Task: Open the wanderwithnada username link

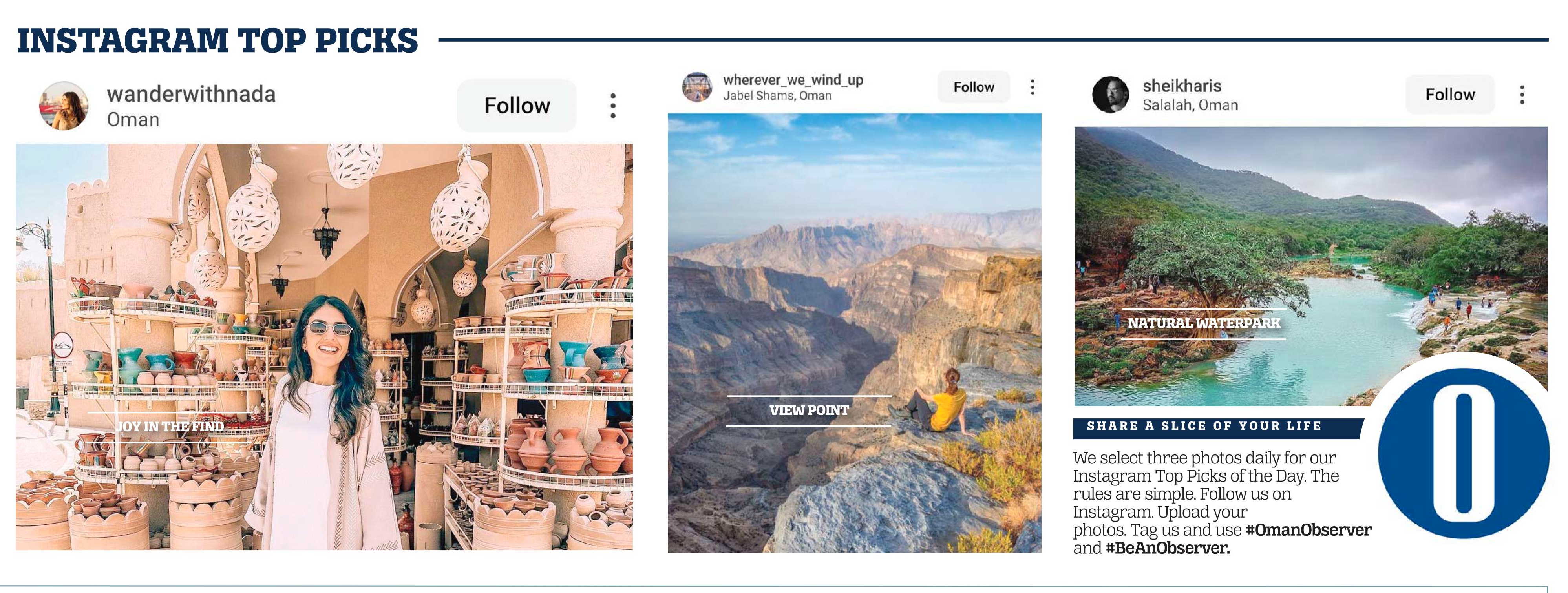Action: click(191, 94)
